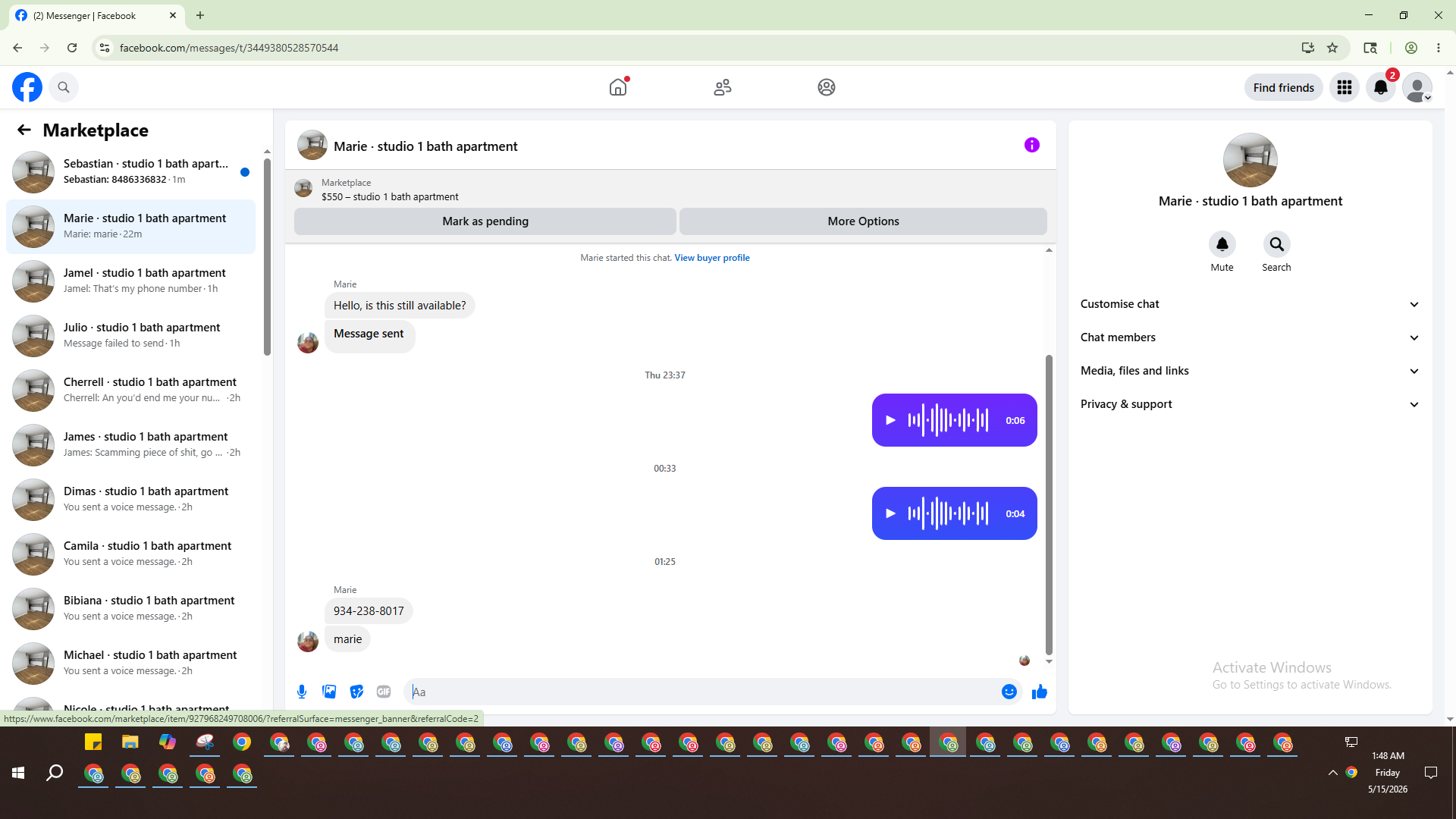This screenshot has height=819, width=1456.
Task: Click the conversation list scrollbar
Action: 267,256
